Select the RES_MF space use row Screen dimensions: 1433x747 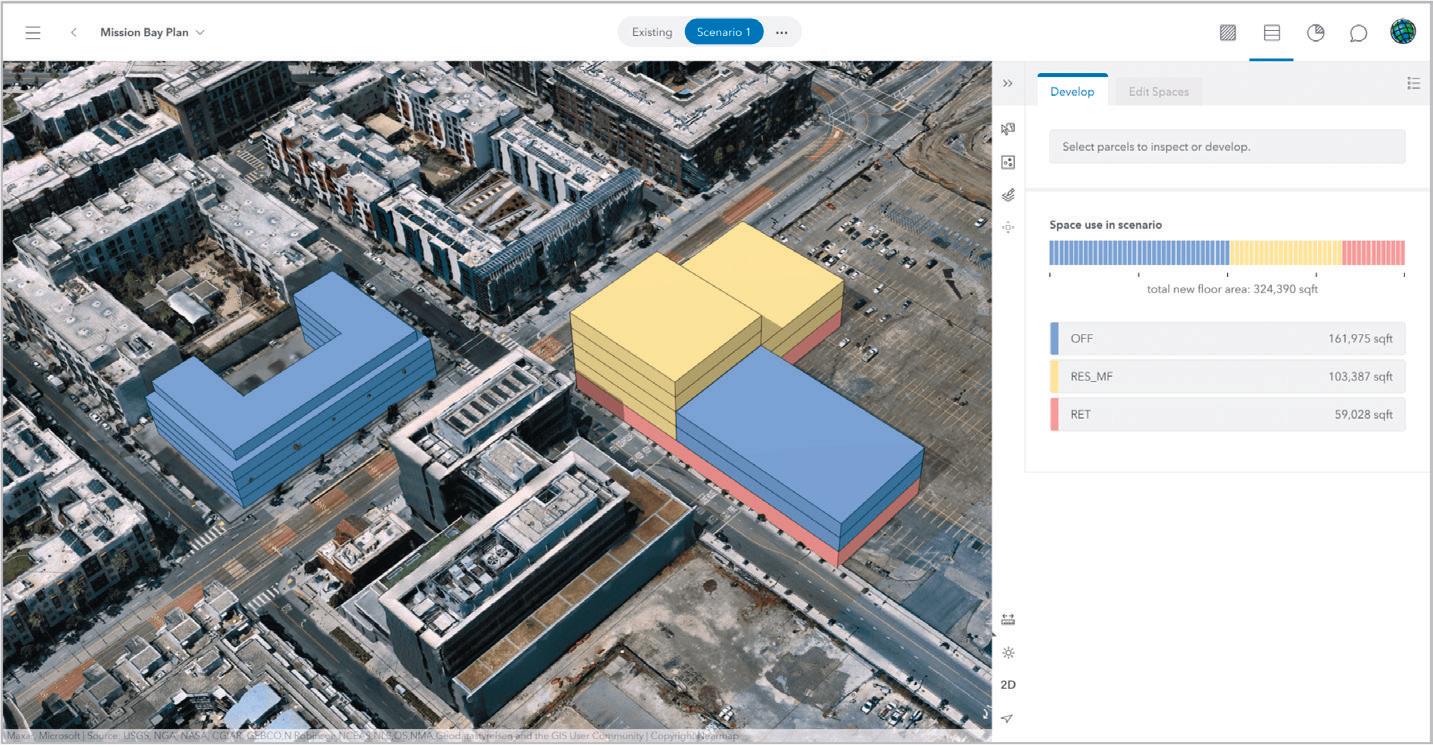1227,376
